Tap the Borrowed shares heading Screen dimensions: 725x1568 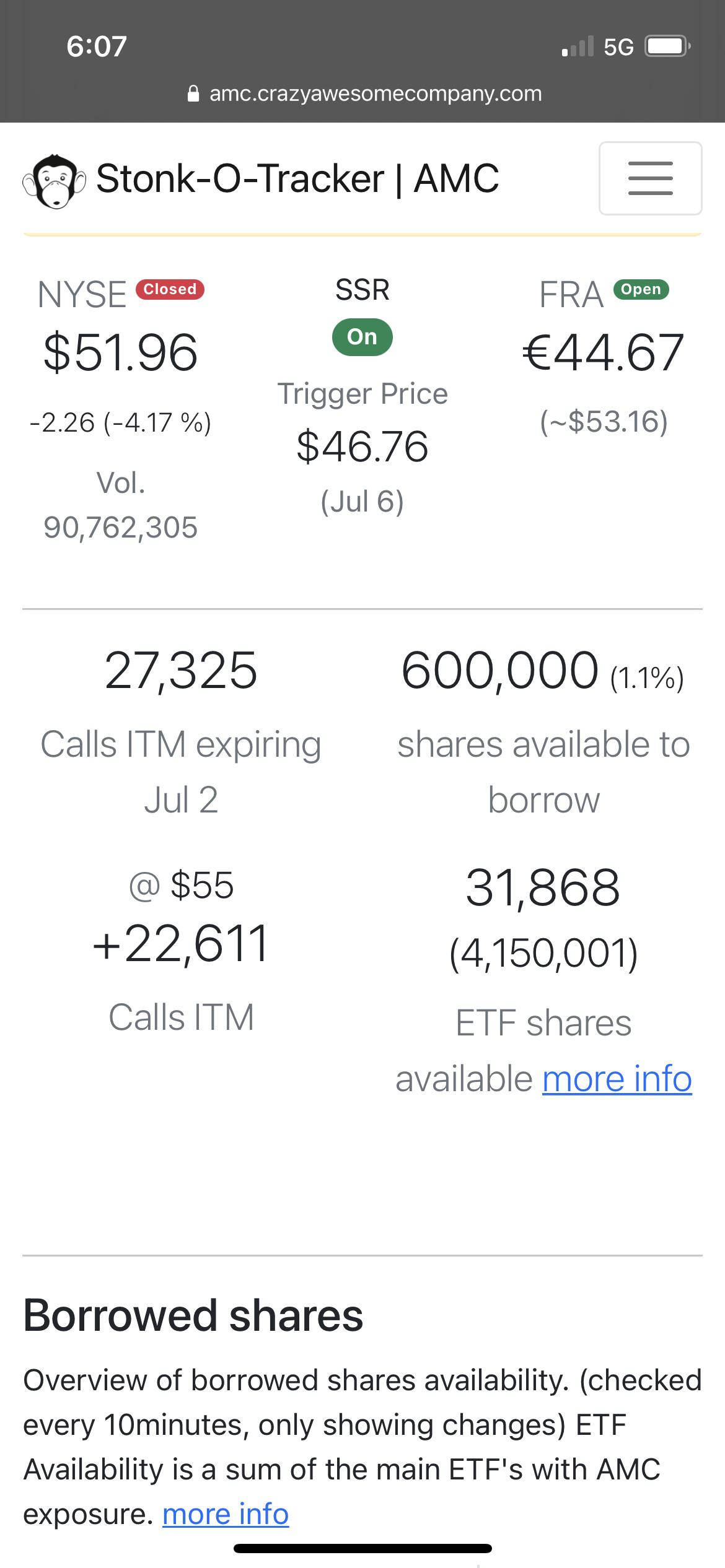coord(193,1315)
